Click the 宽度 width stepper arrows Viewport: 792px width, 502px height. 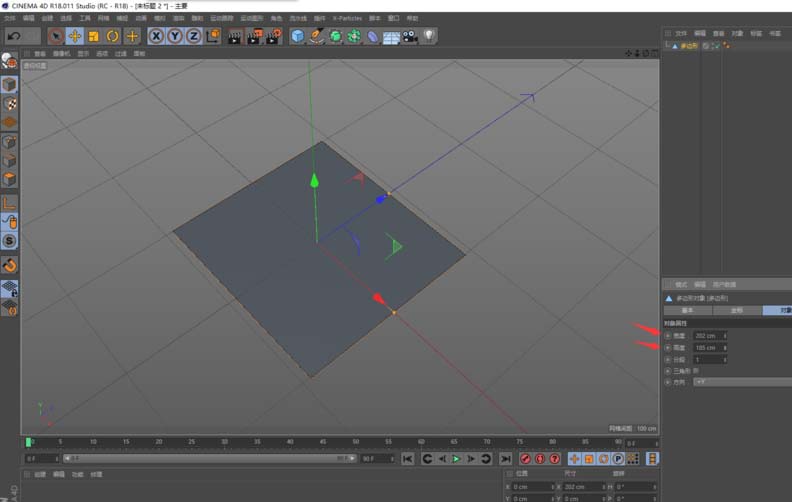[725, 336]
